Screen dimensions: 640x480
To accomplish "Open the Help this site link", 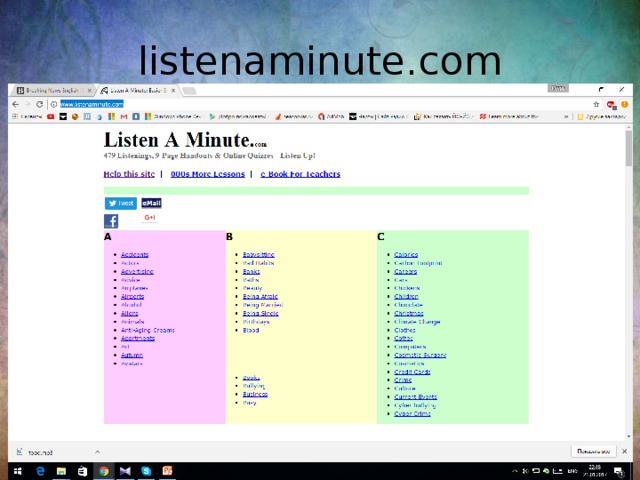I will [x=129, y=174].
